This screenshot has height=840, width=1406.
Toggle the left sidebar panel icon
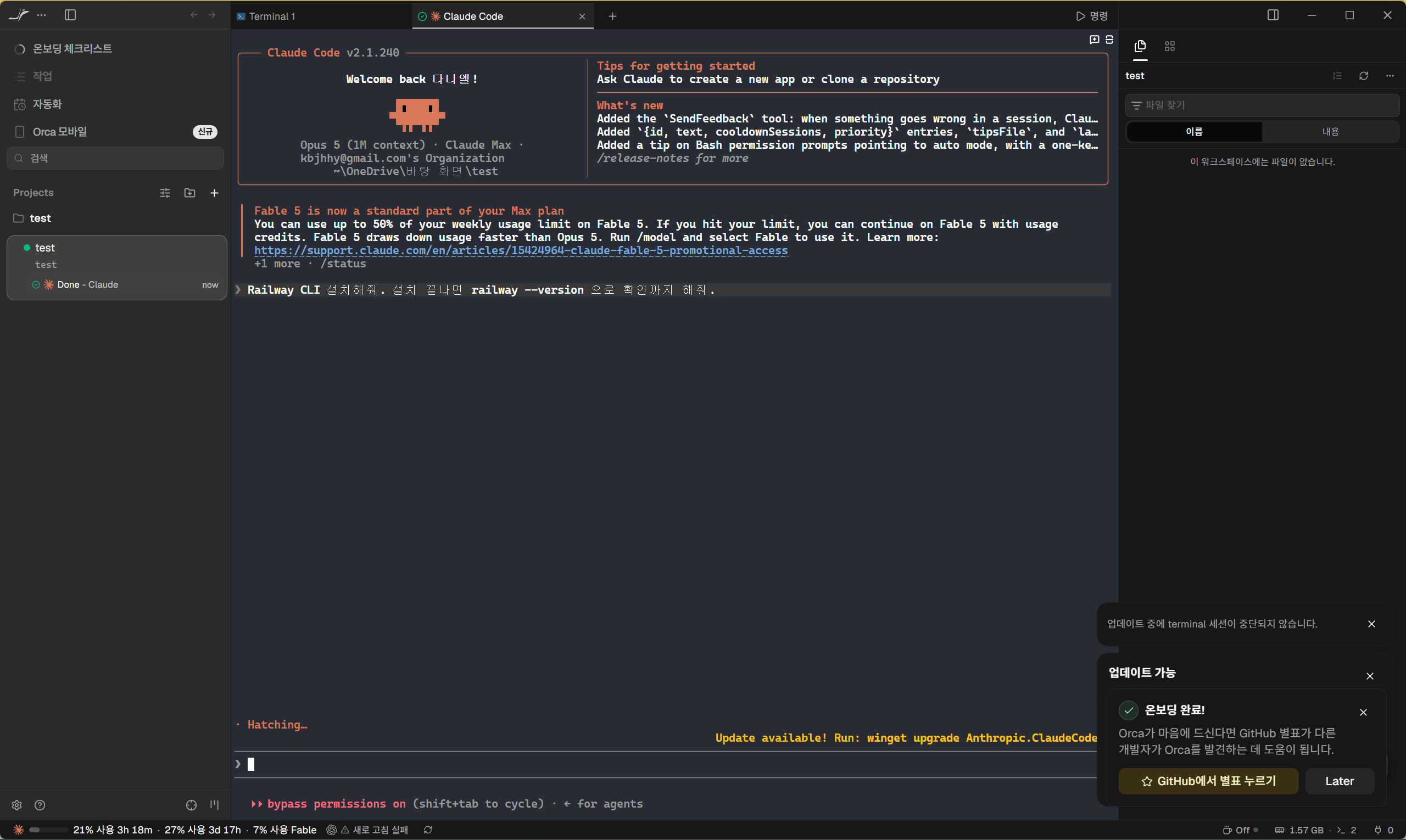[x=70, y=15]
